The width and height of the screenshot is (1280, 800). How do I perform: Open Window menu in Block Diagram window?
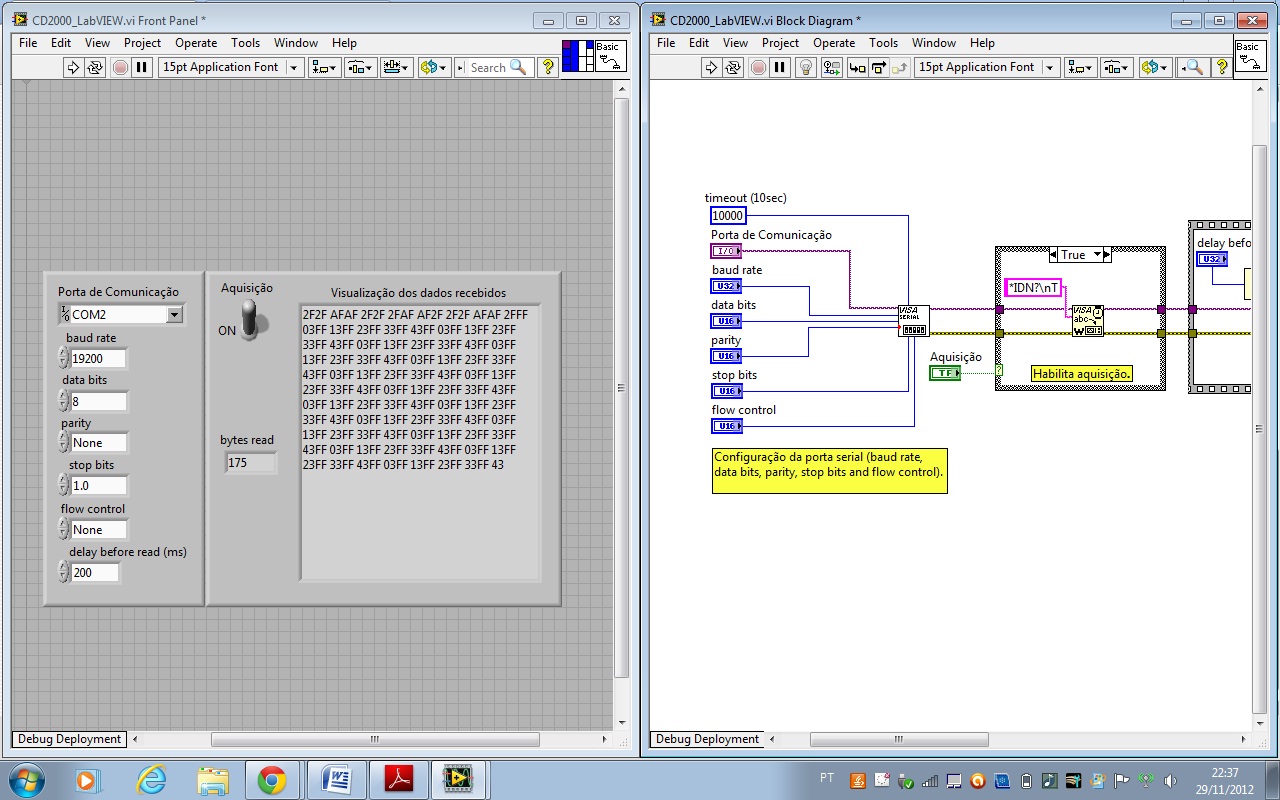point(934,43)
